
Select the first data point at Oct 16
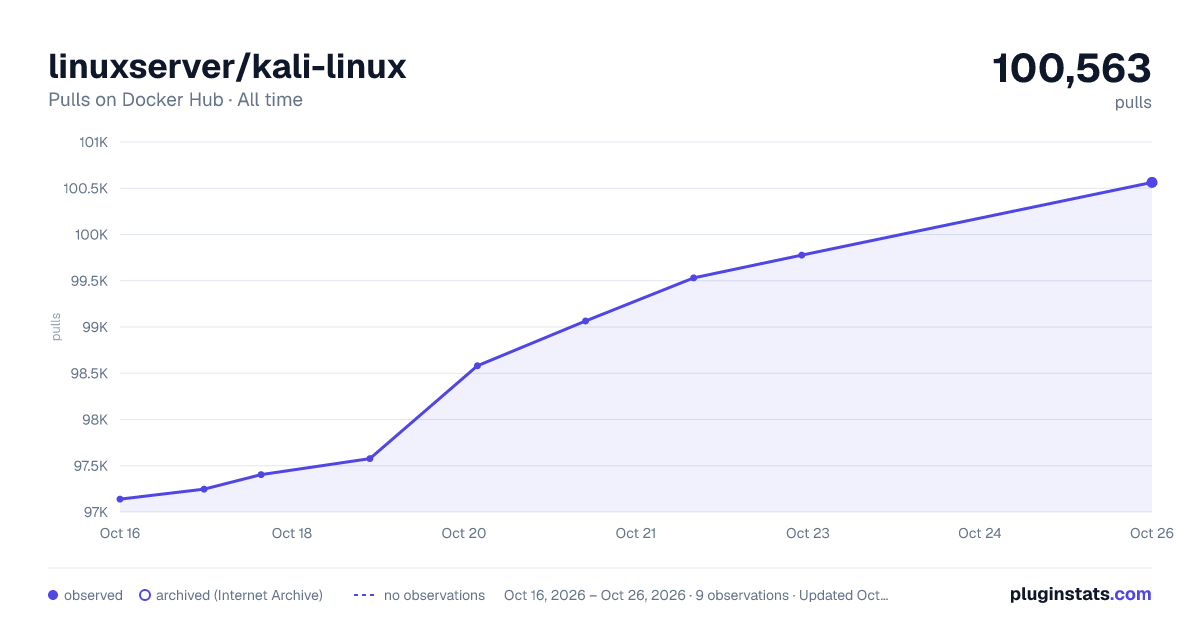[x=120, y=499]
